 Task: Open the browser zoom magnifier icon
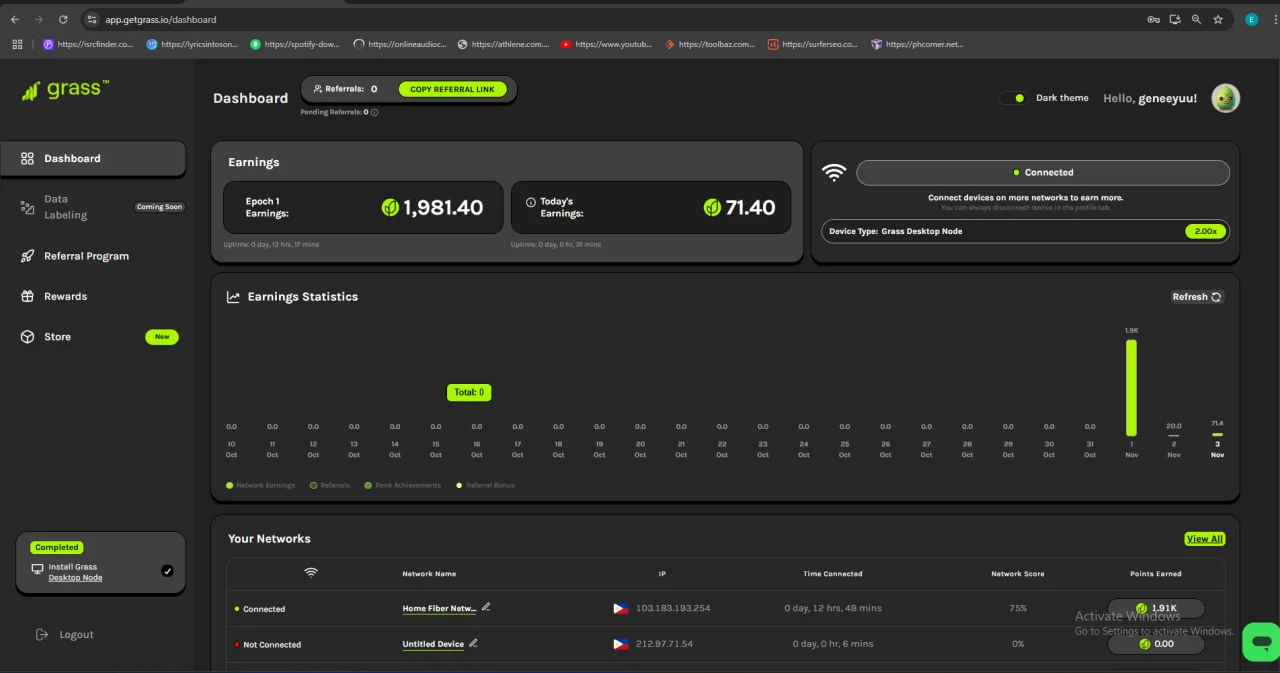tap(1196, 19)
